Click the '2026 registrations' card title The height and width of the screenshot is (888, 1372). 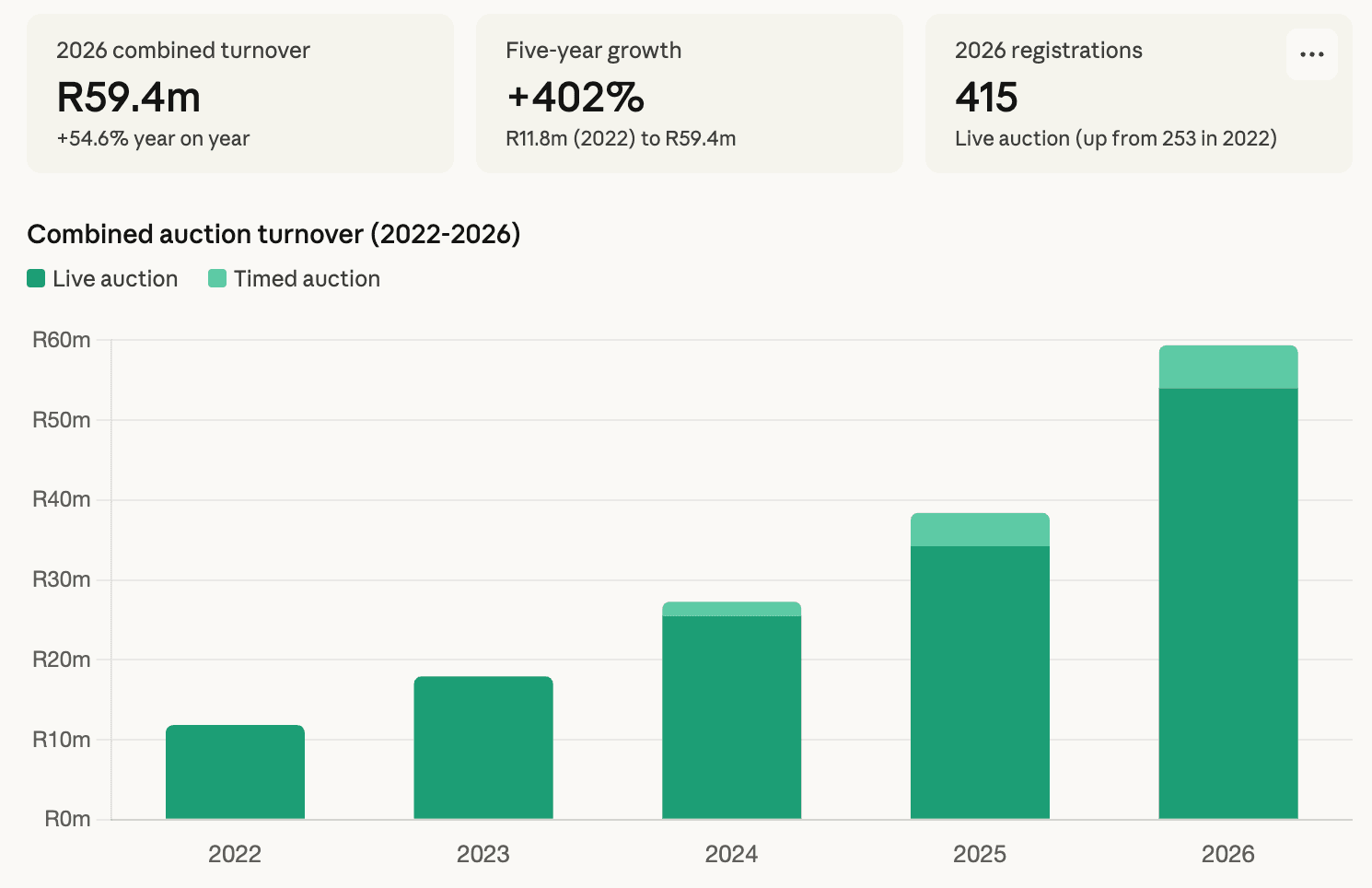[x=1049, y=50]
